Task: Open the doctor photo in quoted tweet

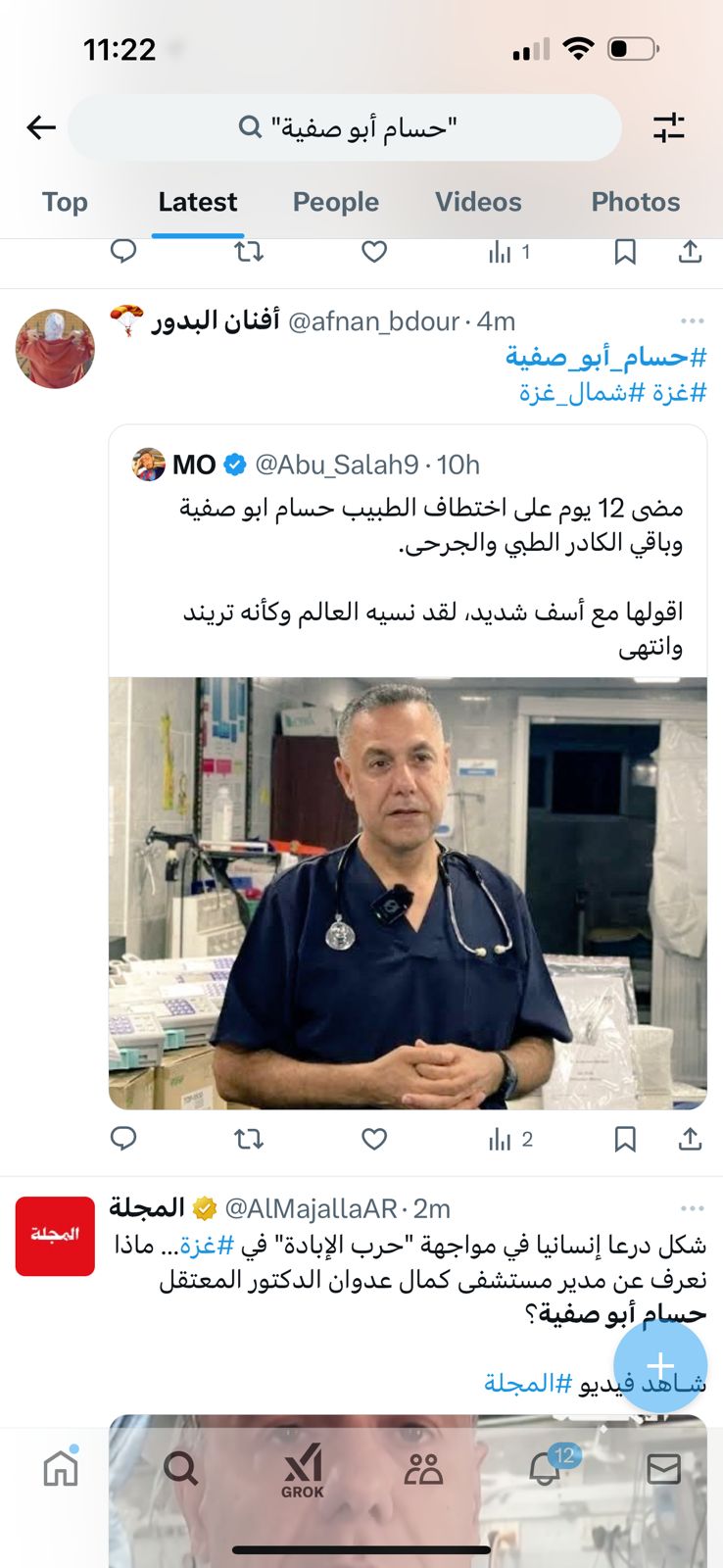Action: pos(408,893)
